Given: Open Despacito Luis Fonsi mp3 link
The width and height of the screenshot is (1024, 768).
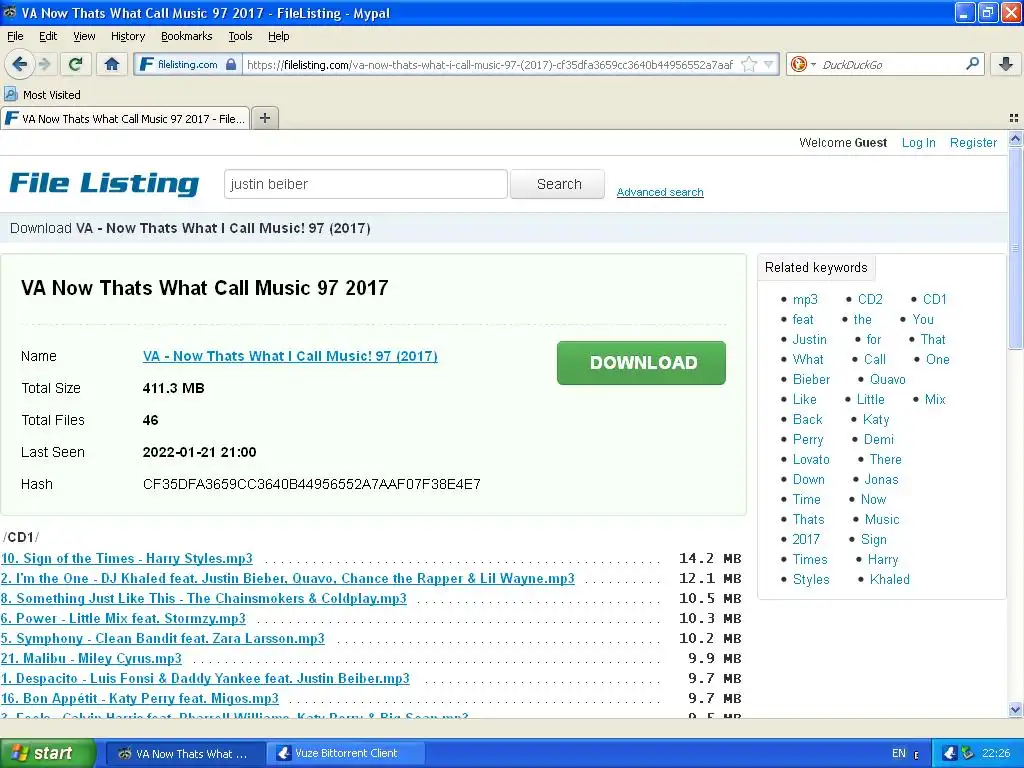Looking at the screenshot, I should [x=205, y=679].
